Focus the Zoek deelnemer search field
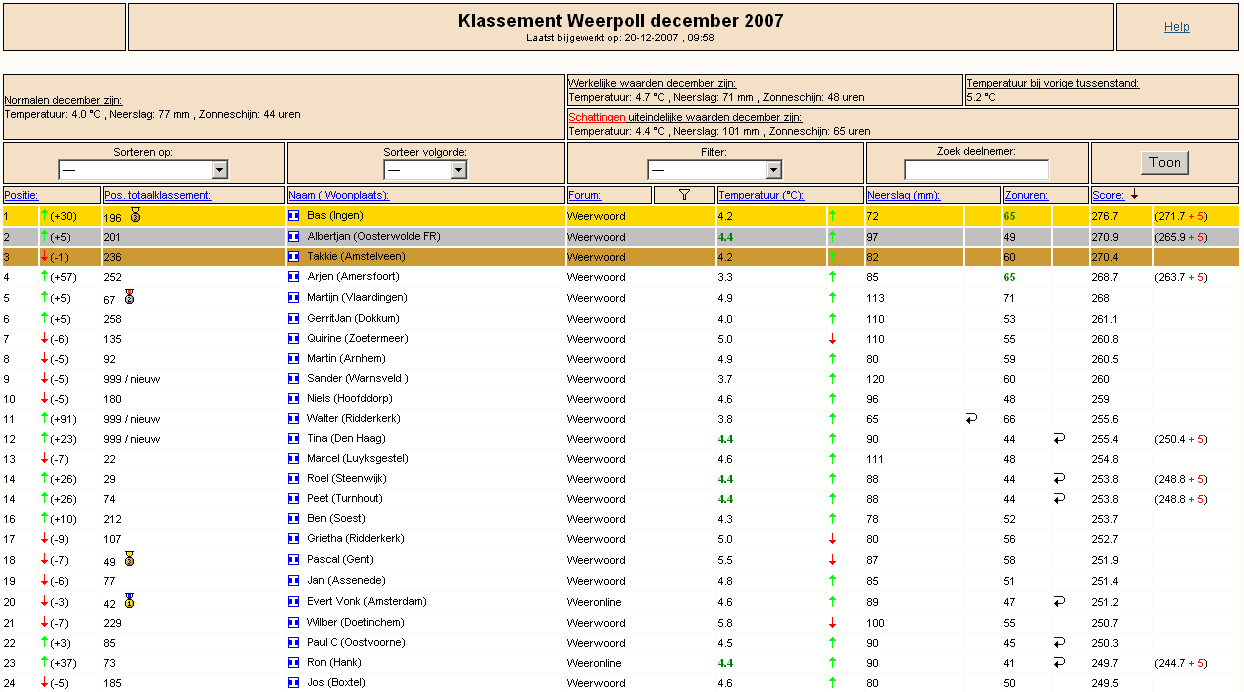This screenshot has height=692, width=1244. (977, 170)
